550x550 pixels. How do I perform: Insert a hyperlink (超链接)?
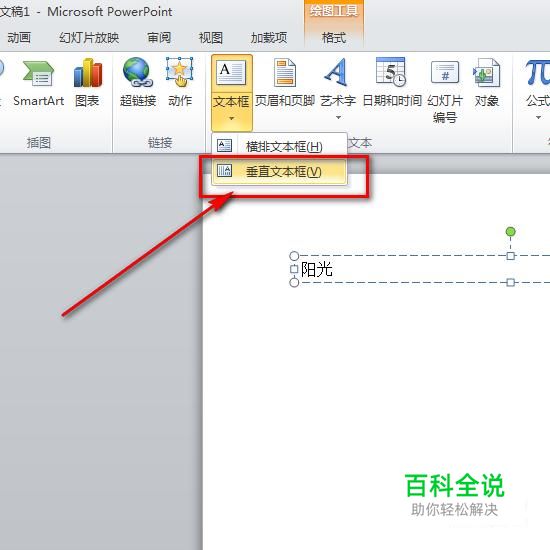138,83
